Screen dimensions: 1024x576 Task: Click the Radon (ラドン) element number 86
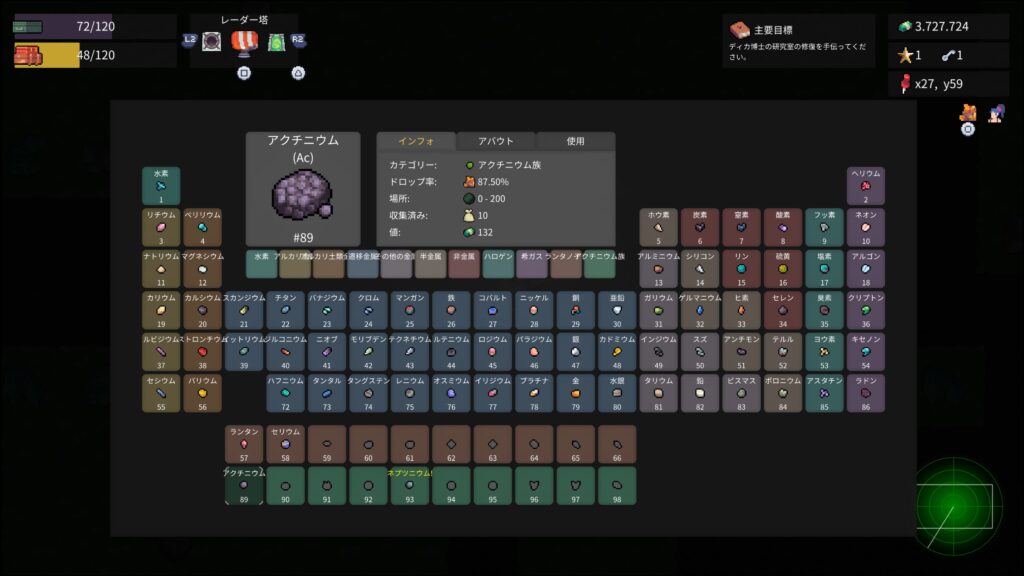coord(866,394)
